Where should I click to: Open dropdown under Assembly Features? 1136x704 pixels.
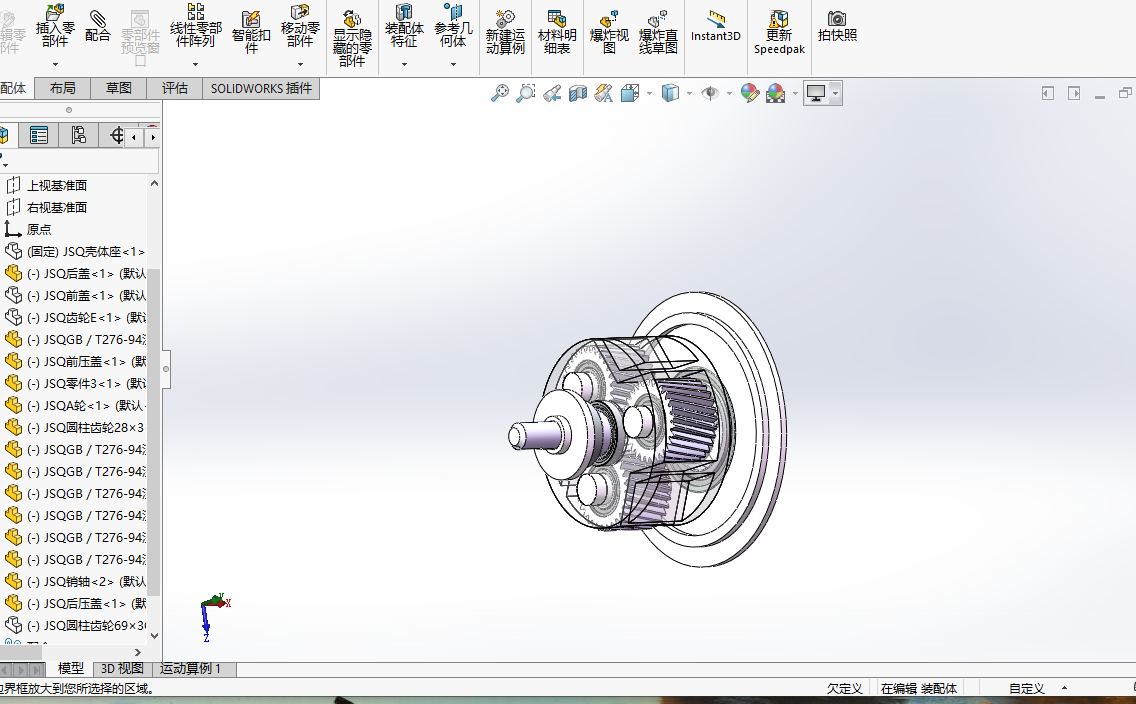click(x=404, y=64)
